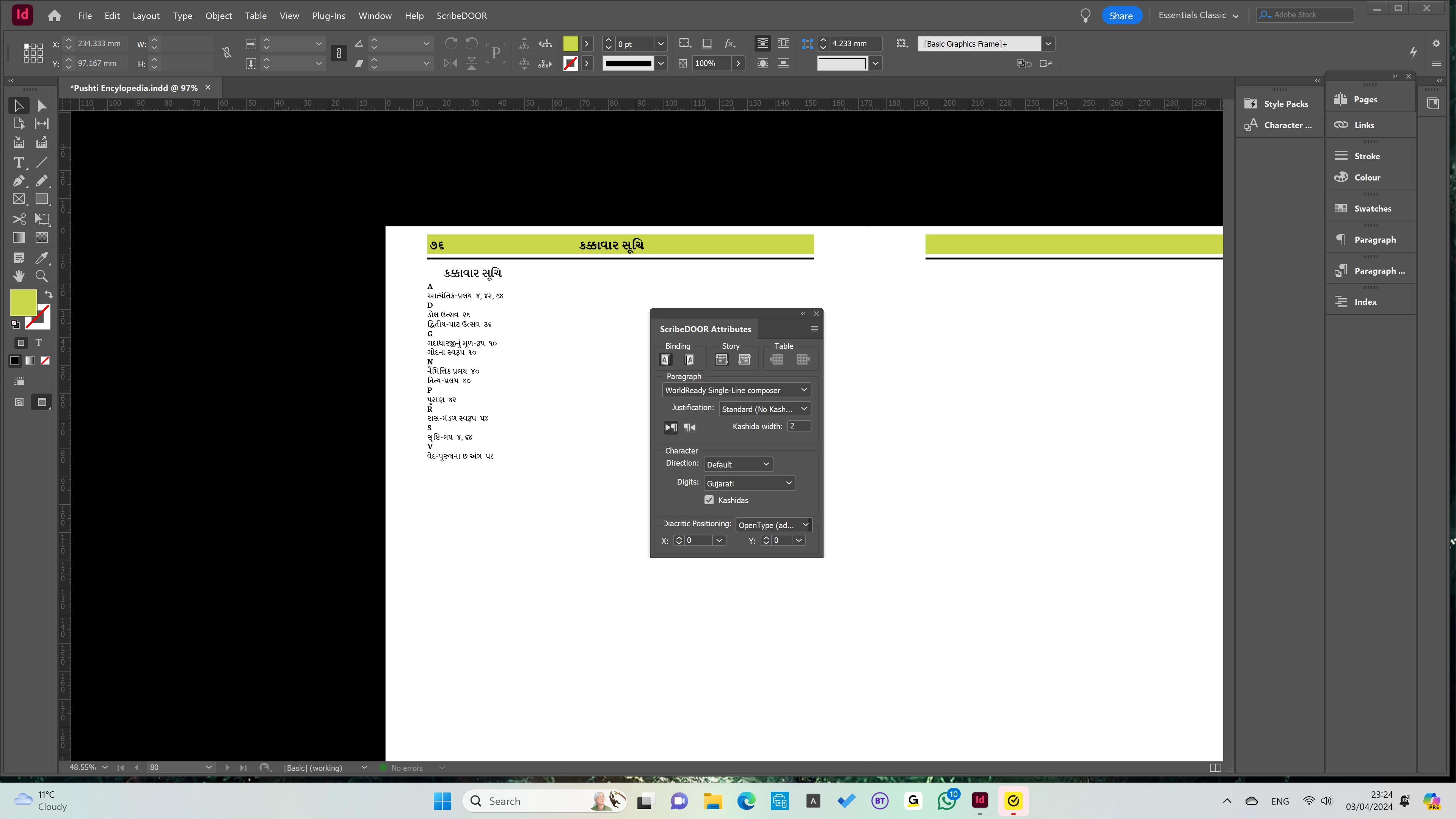Viewport: 1456px width, 819px height.
Task: Open the Plug-Ins menu
Action: (328, 16)
